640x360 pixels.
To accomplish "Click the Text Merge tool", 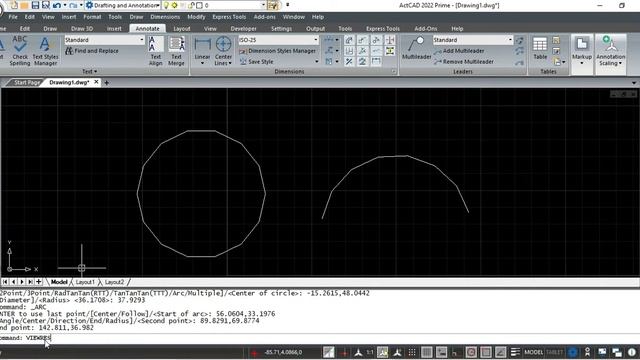I will tap(176, 51).
